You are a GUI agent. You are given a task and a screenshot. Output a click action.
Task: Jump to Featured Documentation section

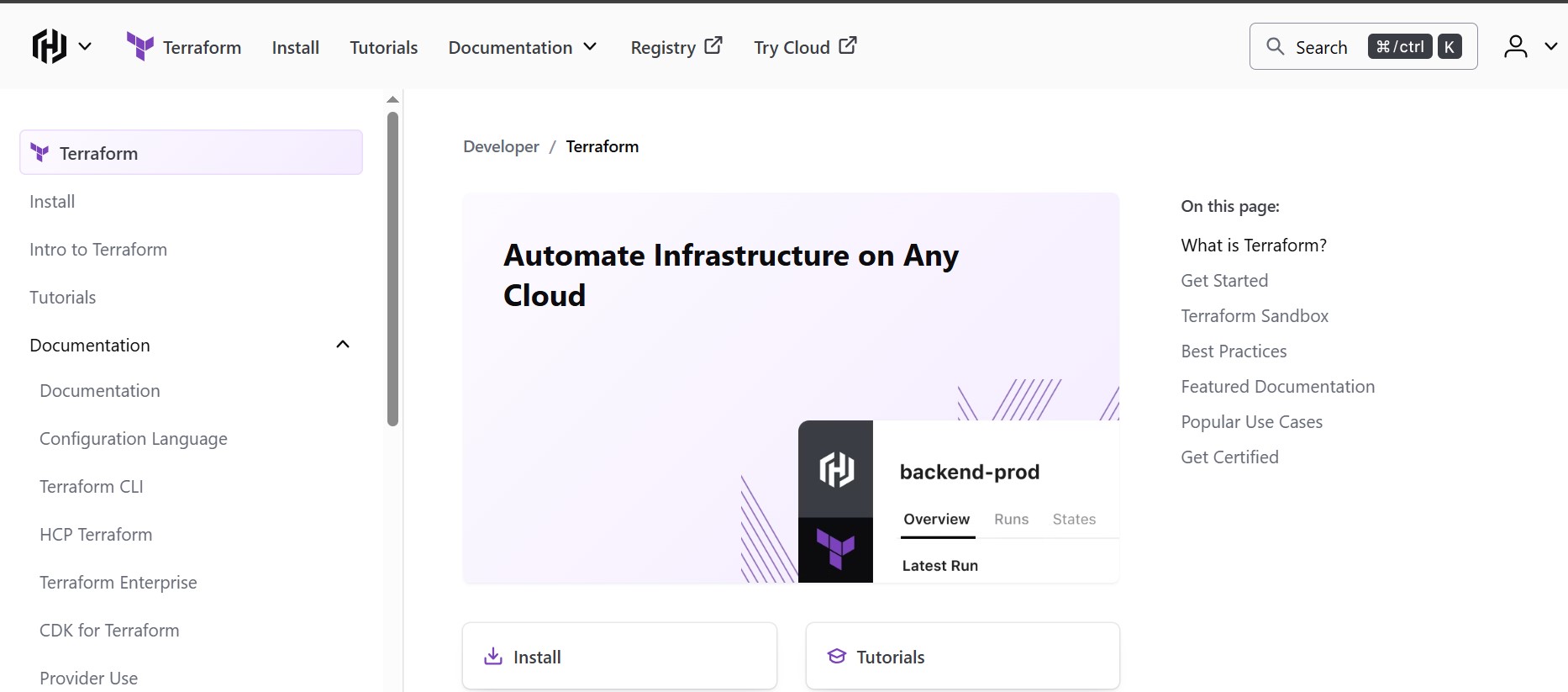(x=1278, y=387)
